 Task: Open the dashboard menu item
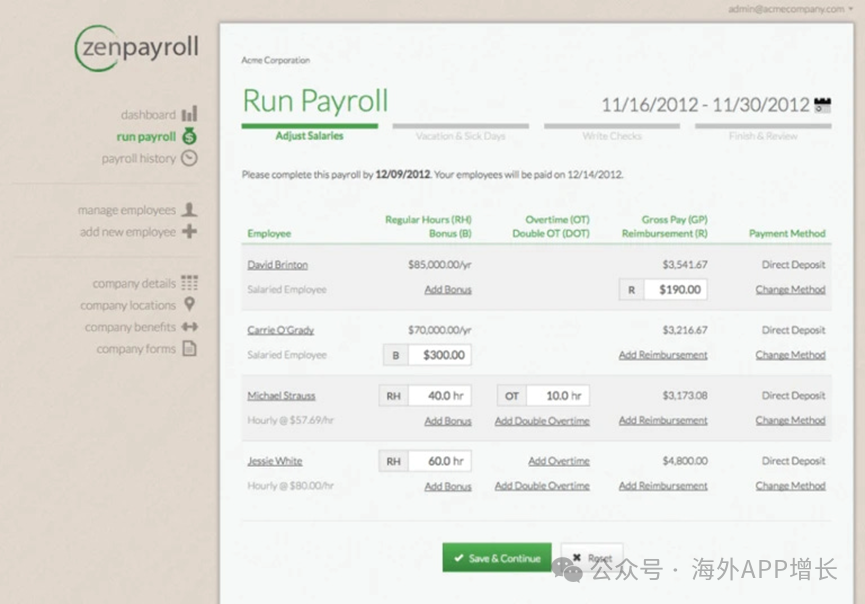click(x=148, y=115)
